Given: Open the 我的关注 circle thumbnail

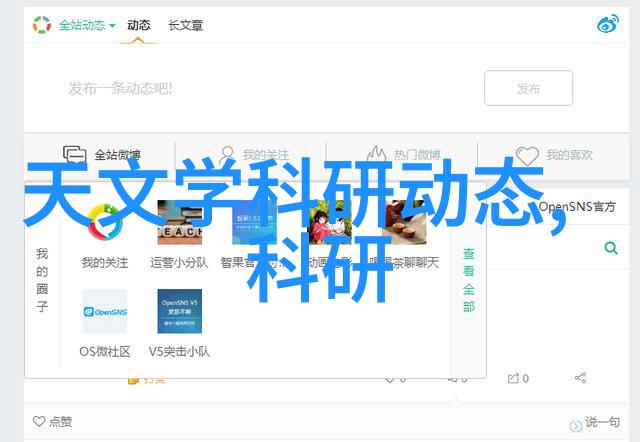Looking at the screenshot, I should (x=105, y=222).
